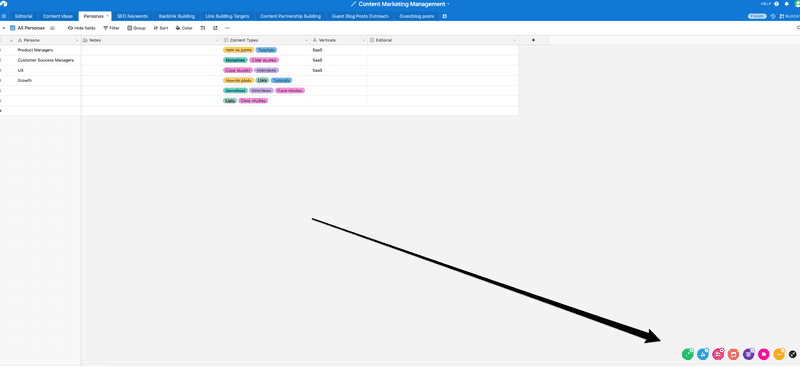Open Content Types column dropdown arrow
Viewport: 800px width, 367px height.
pyautogui.click(x=307, y=40)
